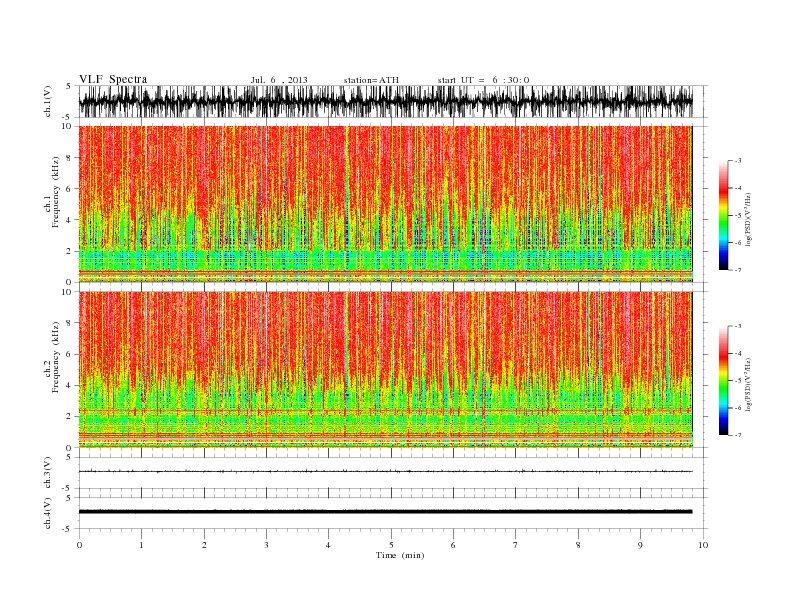Click the 4 kHz tick label on ch.2 axis
Image resolution: width=792 pixels, height=612 pixels.
pyautogui.click(x=69, y=386)
